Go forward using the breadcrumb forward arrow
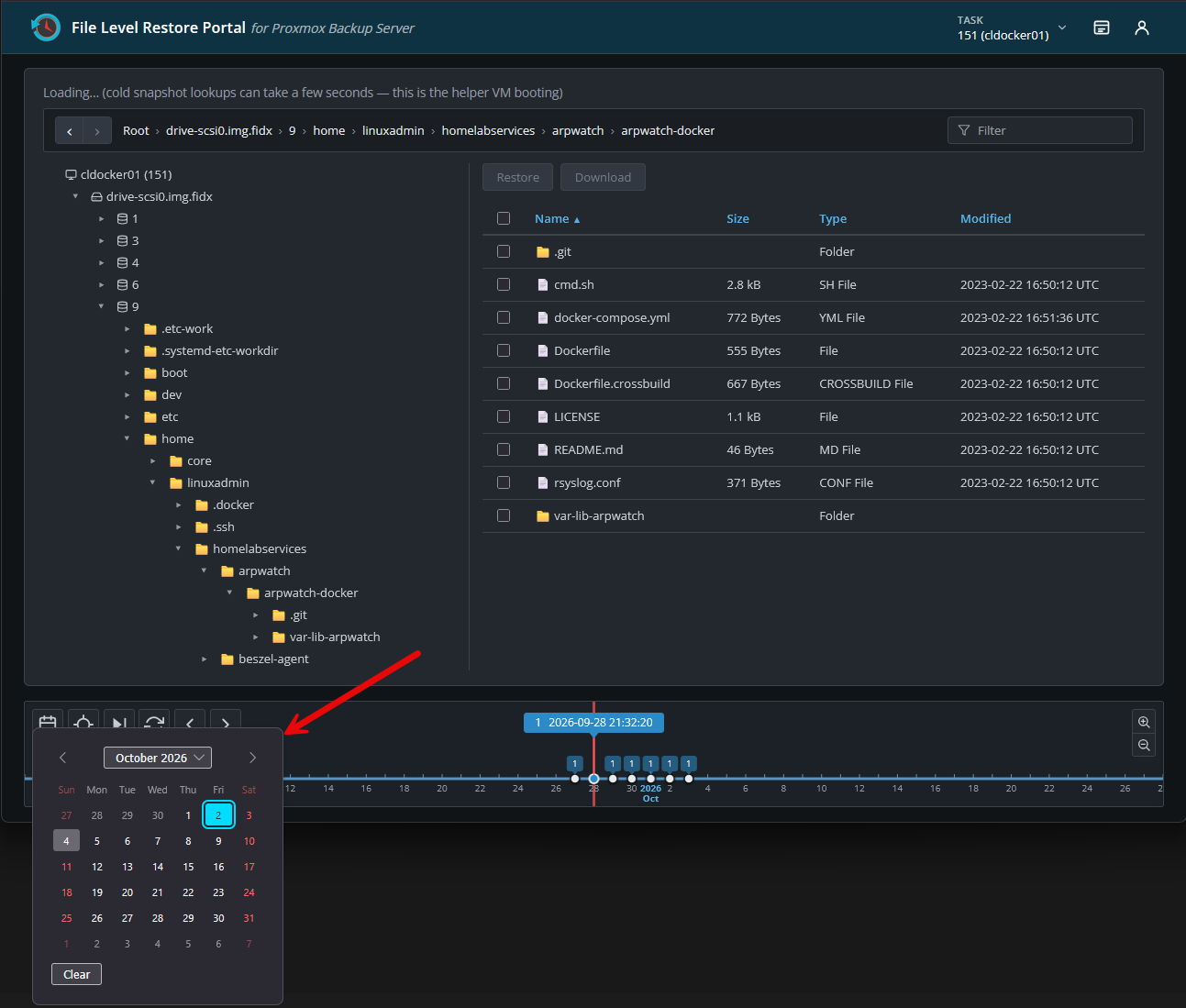 [x=97, y=130]
